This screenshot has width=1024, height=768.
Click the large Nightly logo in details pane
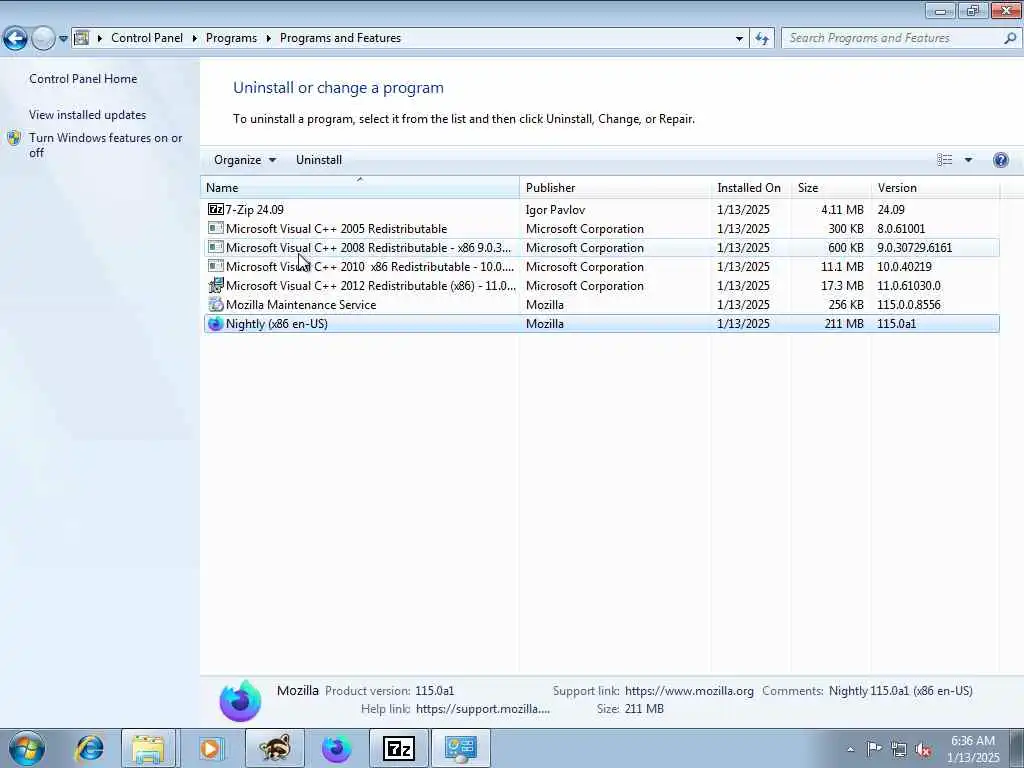[x=240, y=701]
